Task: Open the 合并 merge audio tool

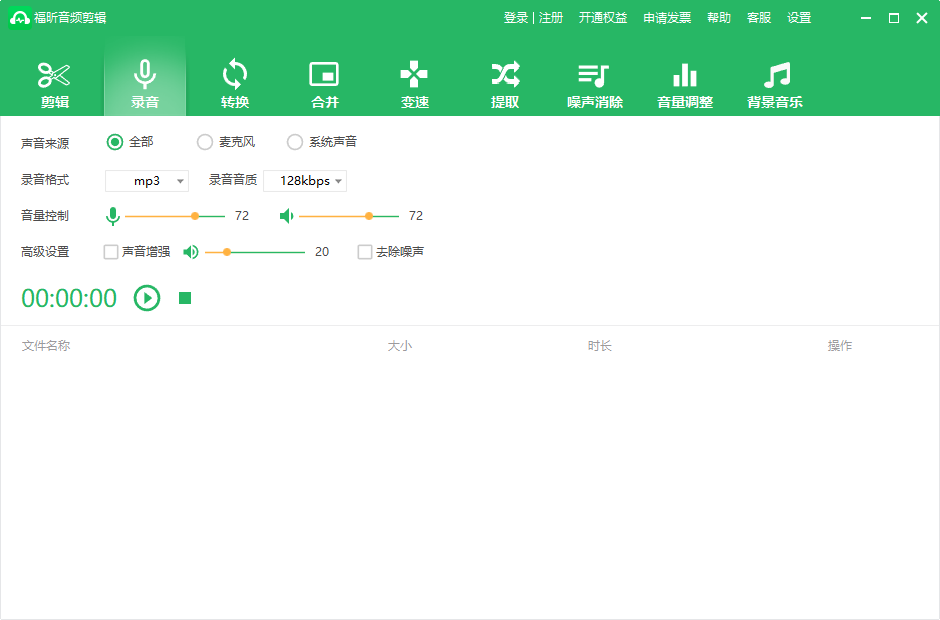Action: click(324, 82)
